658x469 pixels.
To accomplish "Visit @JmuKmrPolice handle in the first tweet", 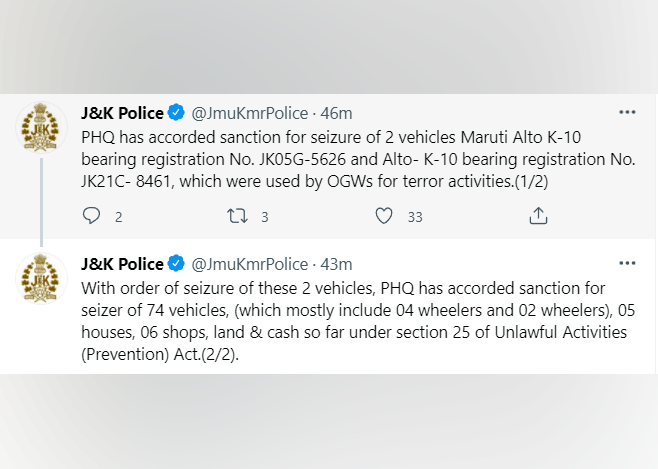I will pos(248,113).
